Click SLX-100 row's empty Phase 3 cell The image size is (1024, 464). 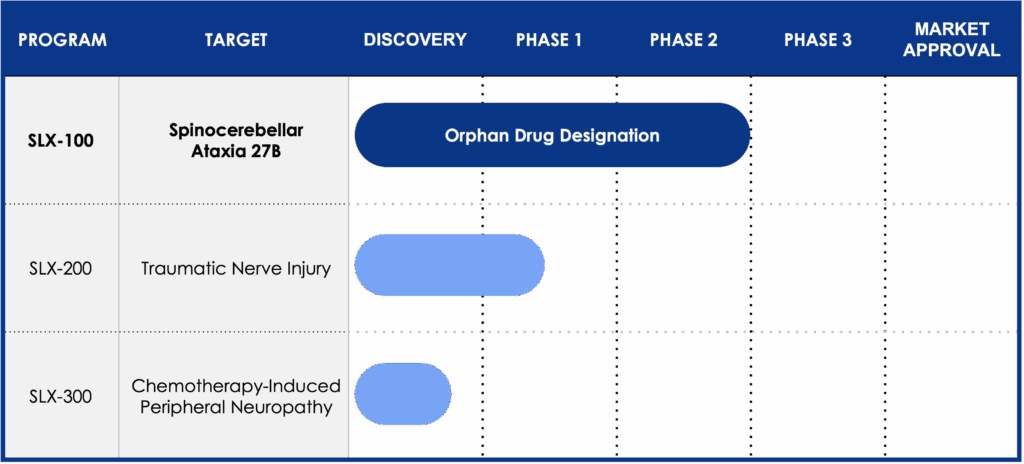pos(818,141)
